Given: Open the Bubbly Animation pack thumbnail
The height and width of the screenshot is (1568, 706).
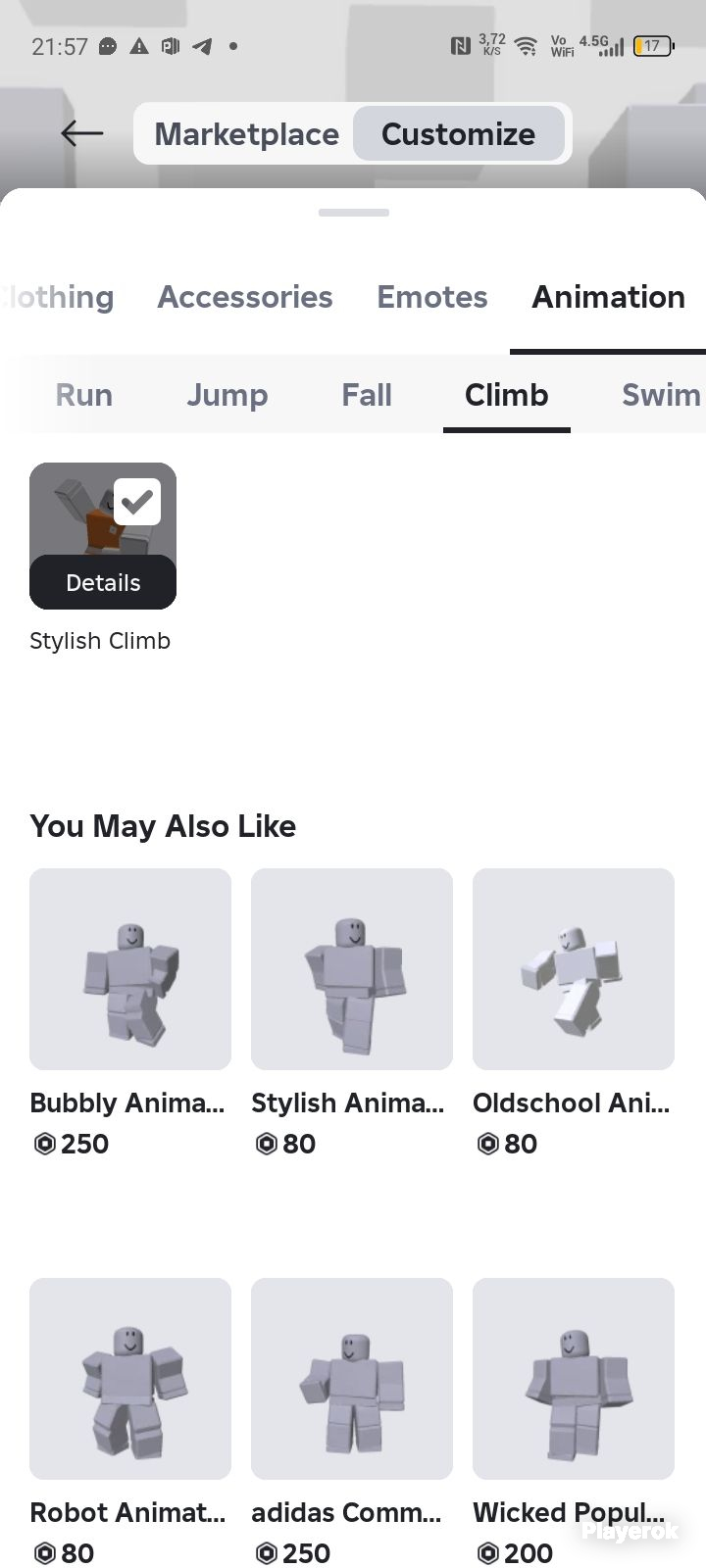Looking at the screenshot, I should pos(130,969).
